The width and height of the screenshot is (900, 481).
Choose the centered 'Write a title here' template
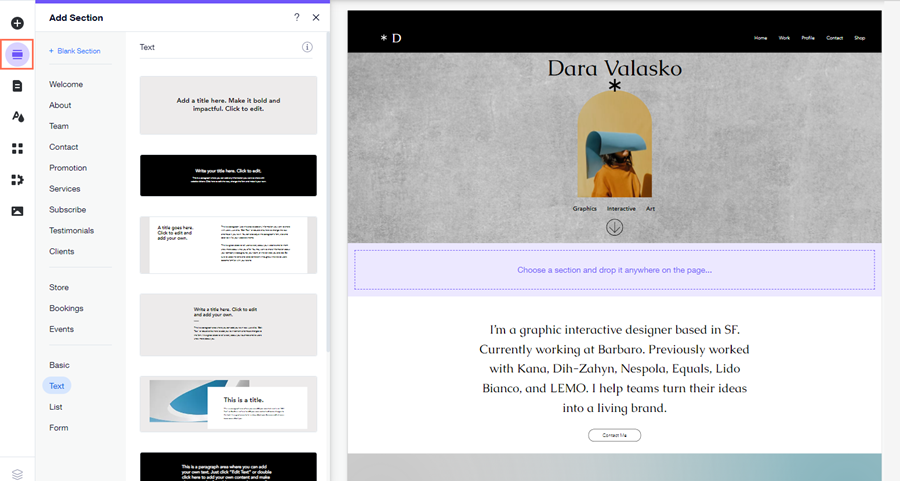click(x=228, y=325)
